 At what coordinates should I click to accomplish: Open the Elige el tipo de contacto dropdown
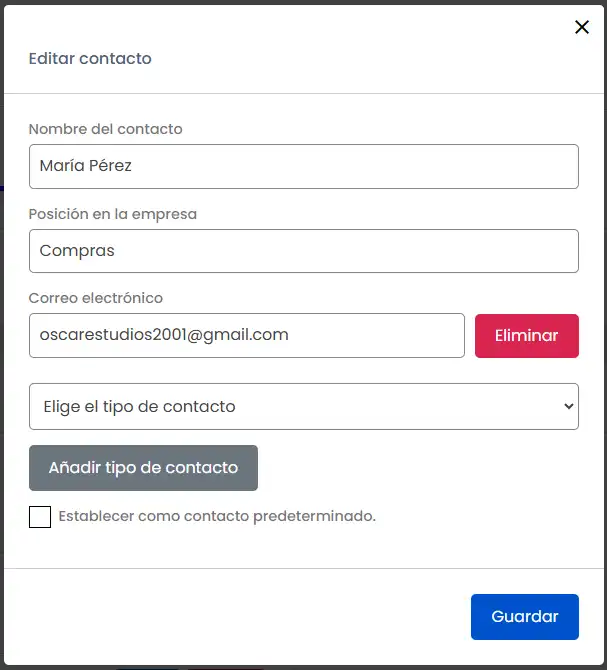point(303,407)
